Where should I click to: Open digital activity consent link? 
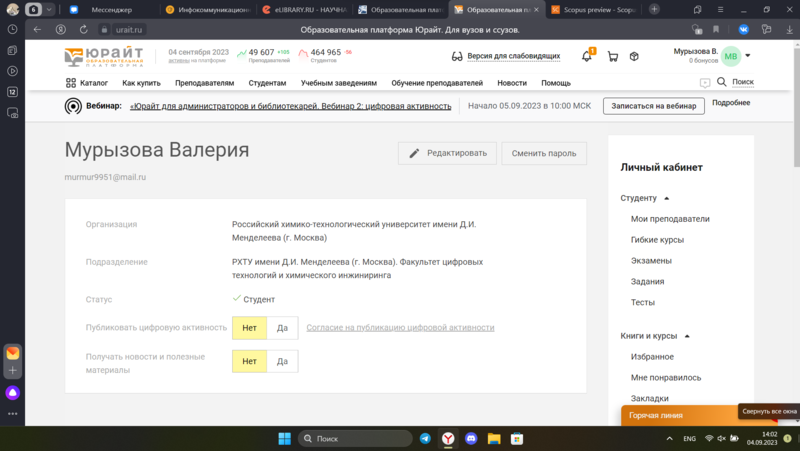[400, 328]
